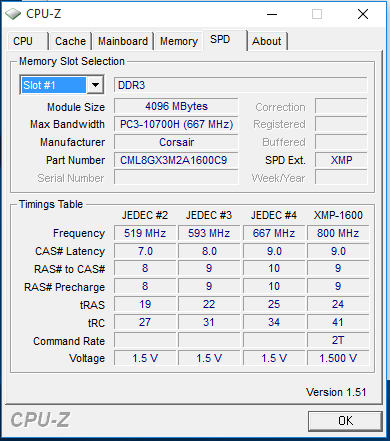
Task: Click the empty Week/Year field
Action: [x=341, y=178]
